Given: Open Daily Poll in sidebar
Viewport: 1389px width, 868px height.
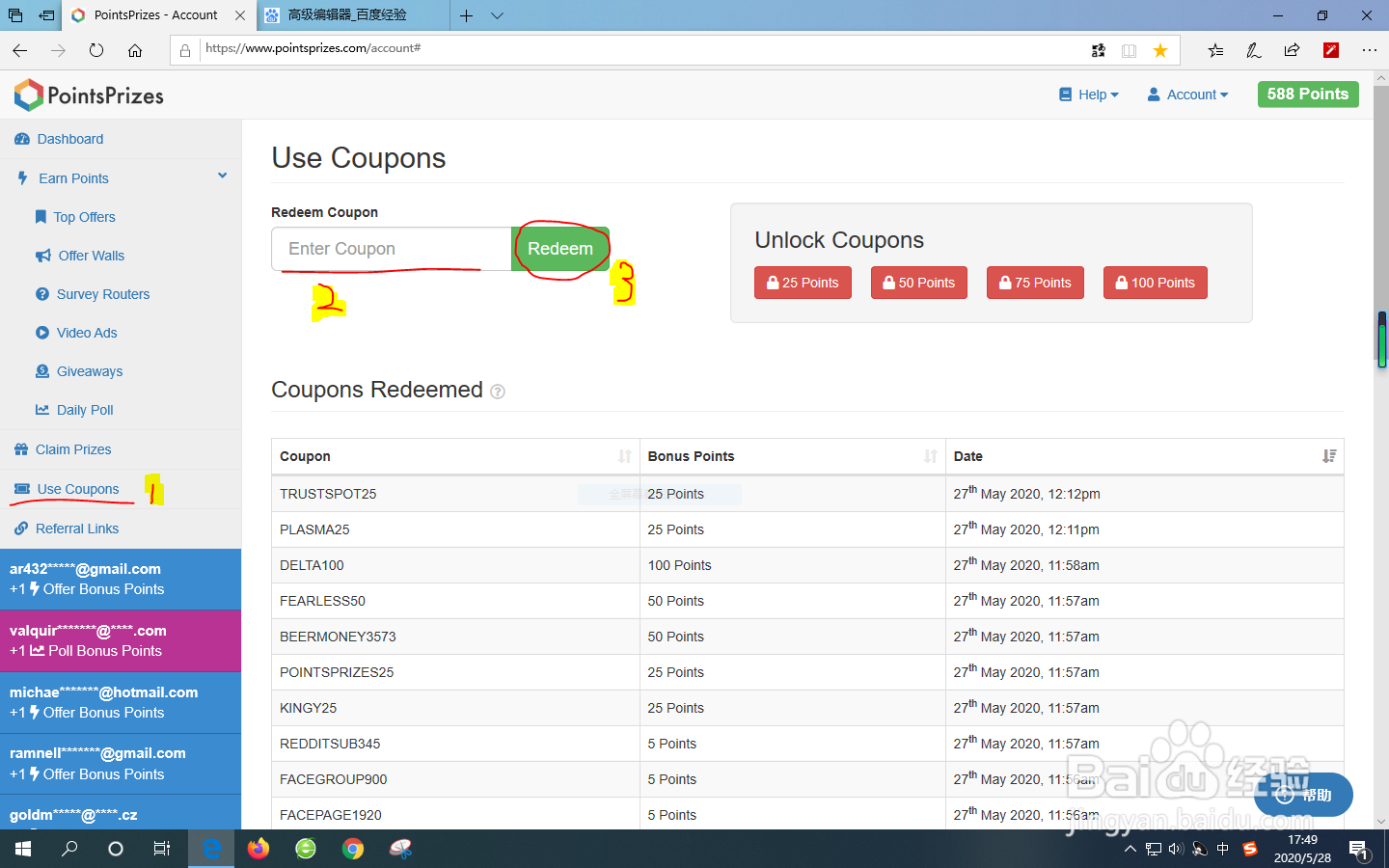Looking at the screenshot, I should point(74,410).
